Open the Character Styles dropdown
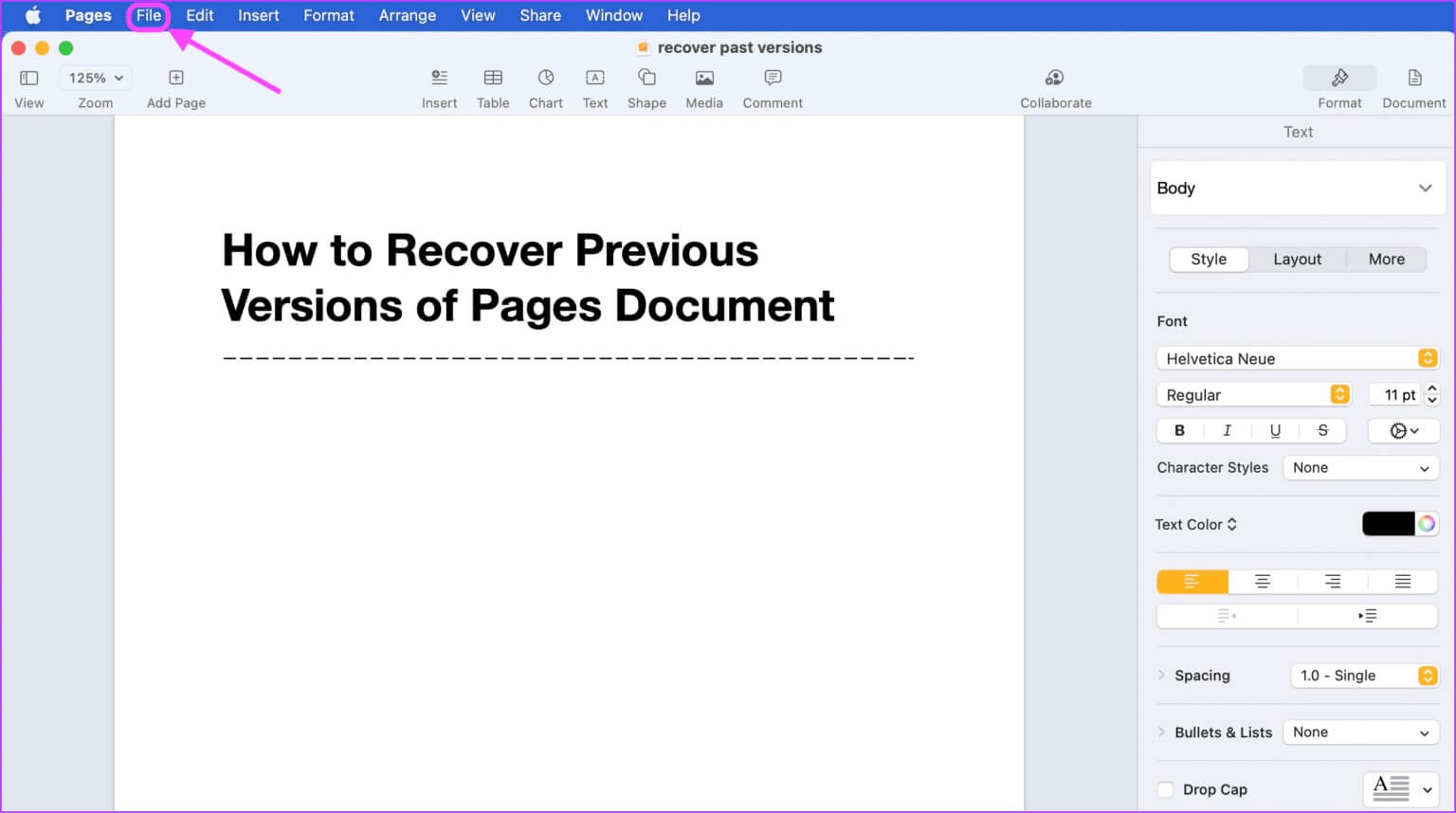 click(1359, 468)
